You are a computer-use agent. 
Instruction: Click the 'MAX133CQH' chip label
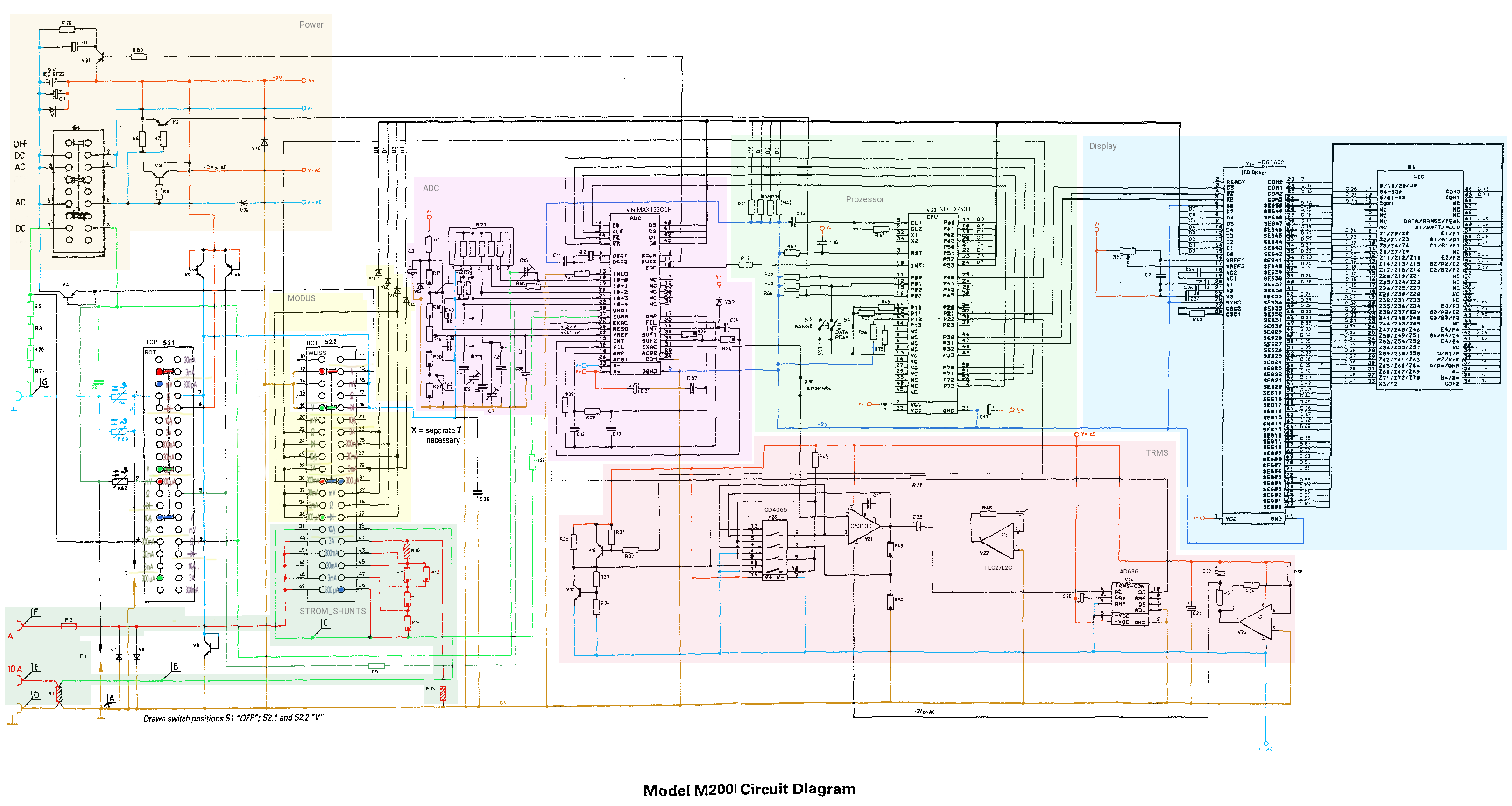pyautogui.click(x=654, y=210)
